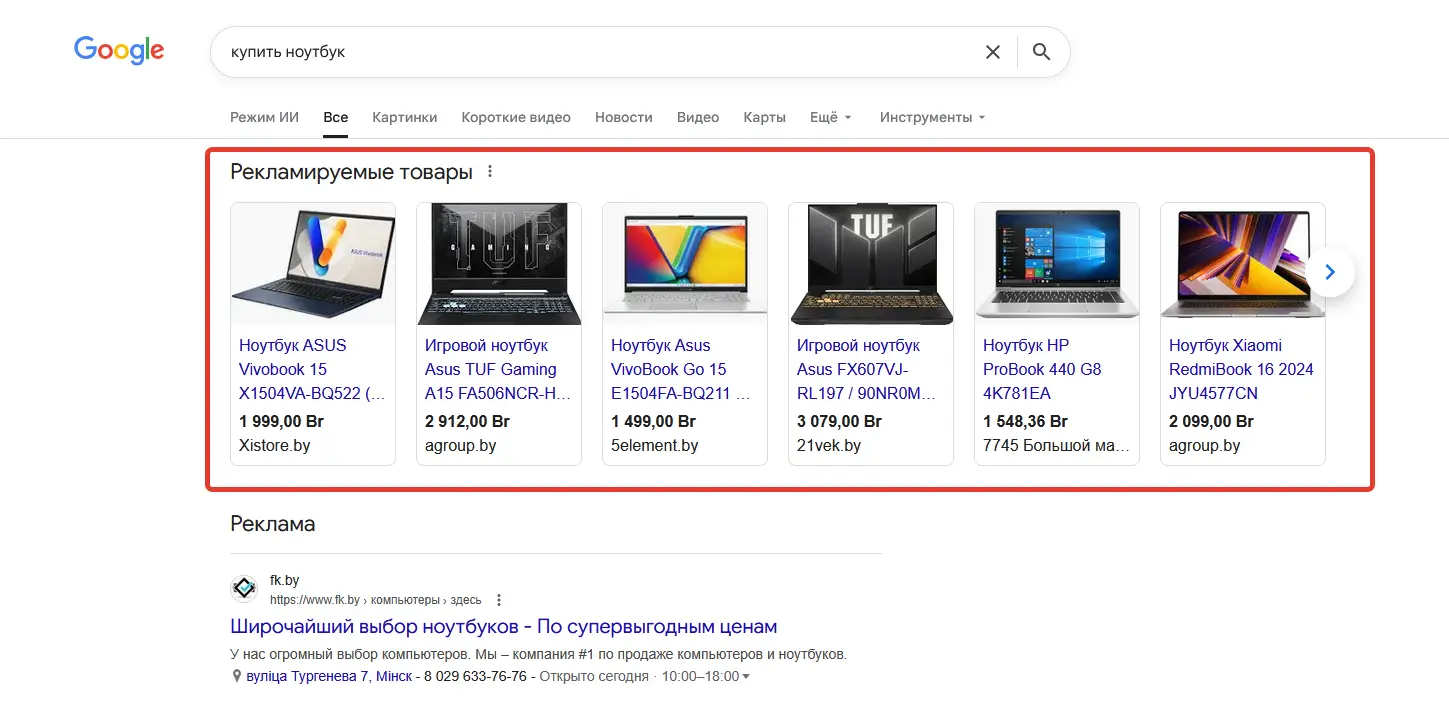1449x703 pixels.
Task: Open the three-dot menu next to the fk.by URL
Action: point(498,599)
